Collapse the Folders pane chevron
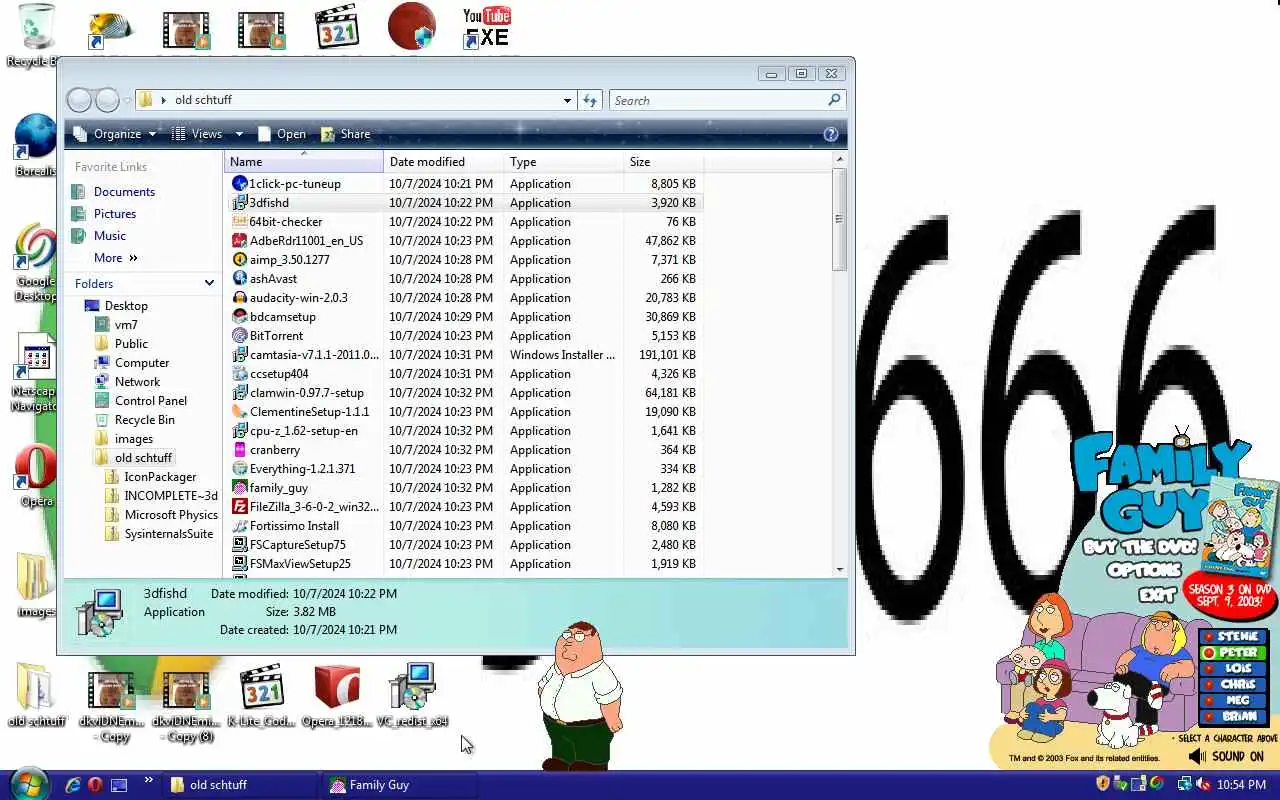This screenshot has height=800, width=1280. [x=209, y=284]
